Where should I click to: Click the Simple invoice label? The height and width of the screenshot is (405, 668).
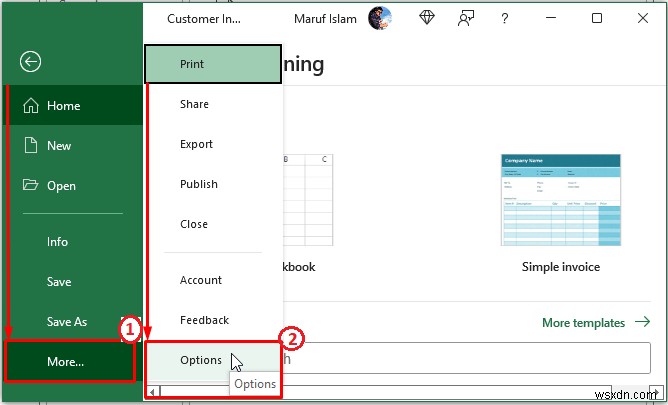coord(561,267)
